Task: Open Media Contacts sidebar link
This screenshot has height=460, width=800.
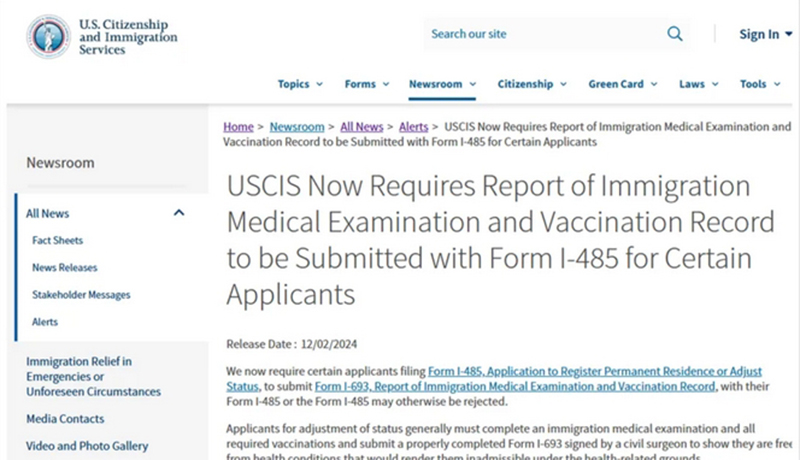Action: pyautogui.click(x=65, y=419)
